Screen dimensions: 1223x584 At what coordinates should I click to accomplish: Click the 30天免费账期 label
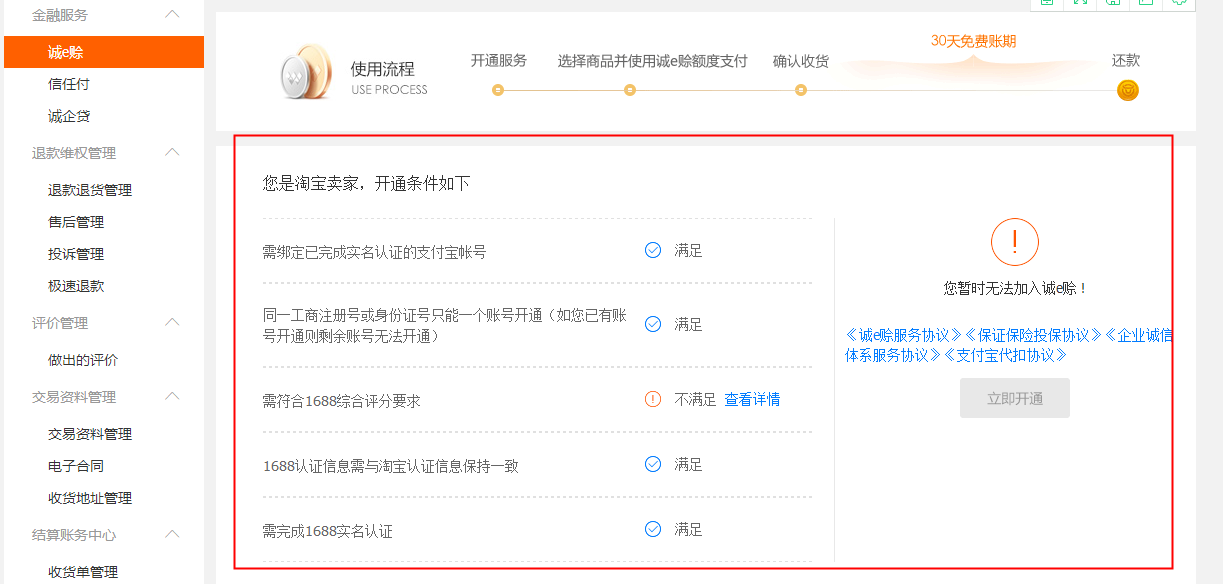pos(973,41)
